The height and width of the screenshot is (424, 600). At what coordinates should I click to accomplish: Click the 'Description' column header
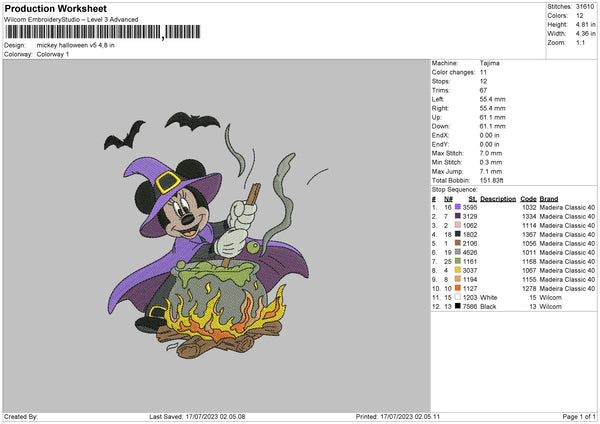498,199
